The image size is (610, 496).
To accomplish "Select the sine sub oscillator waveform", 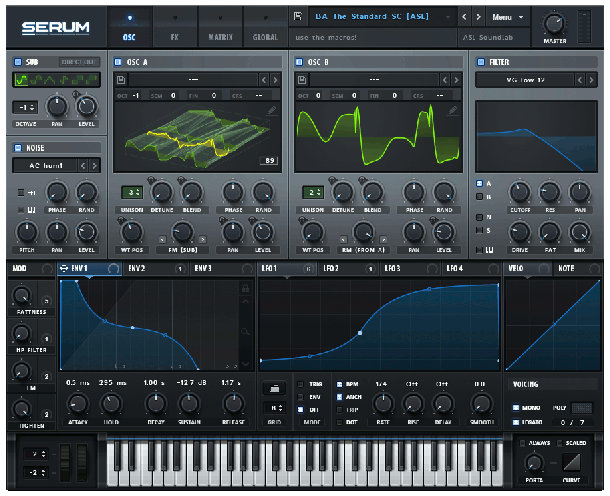I will point(22,80).
